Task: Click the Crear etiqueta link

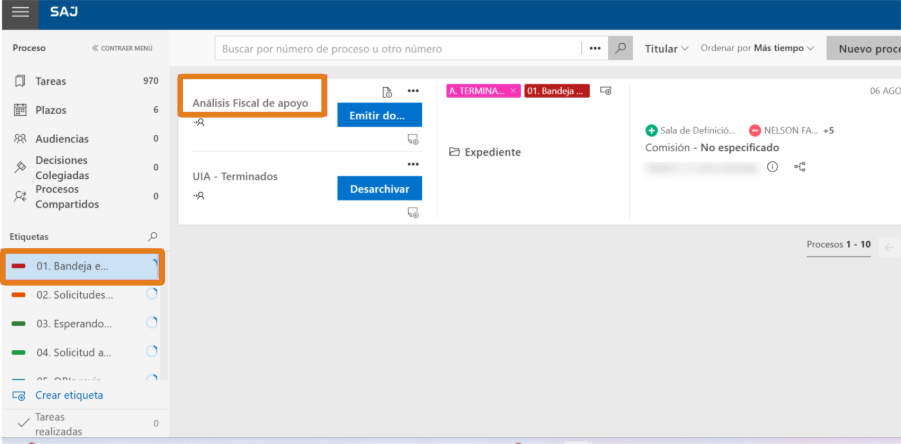Action: (x=68, y=395)
